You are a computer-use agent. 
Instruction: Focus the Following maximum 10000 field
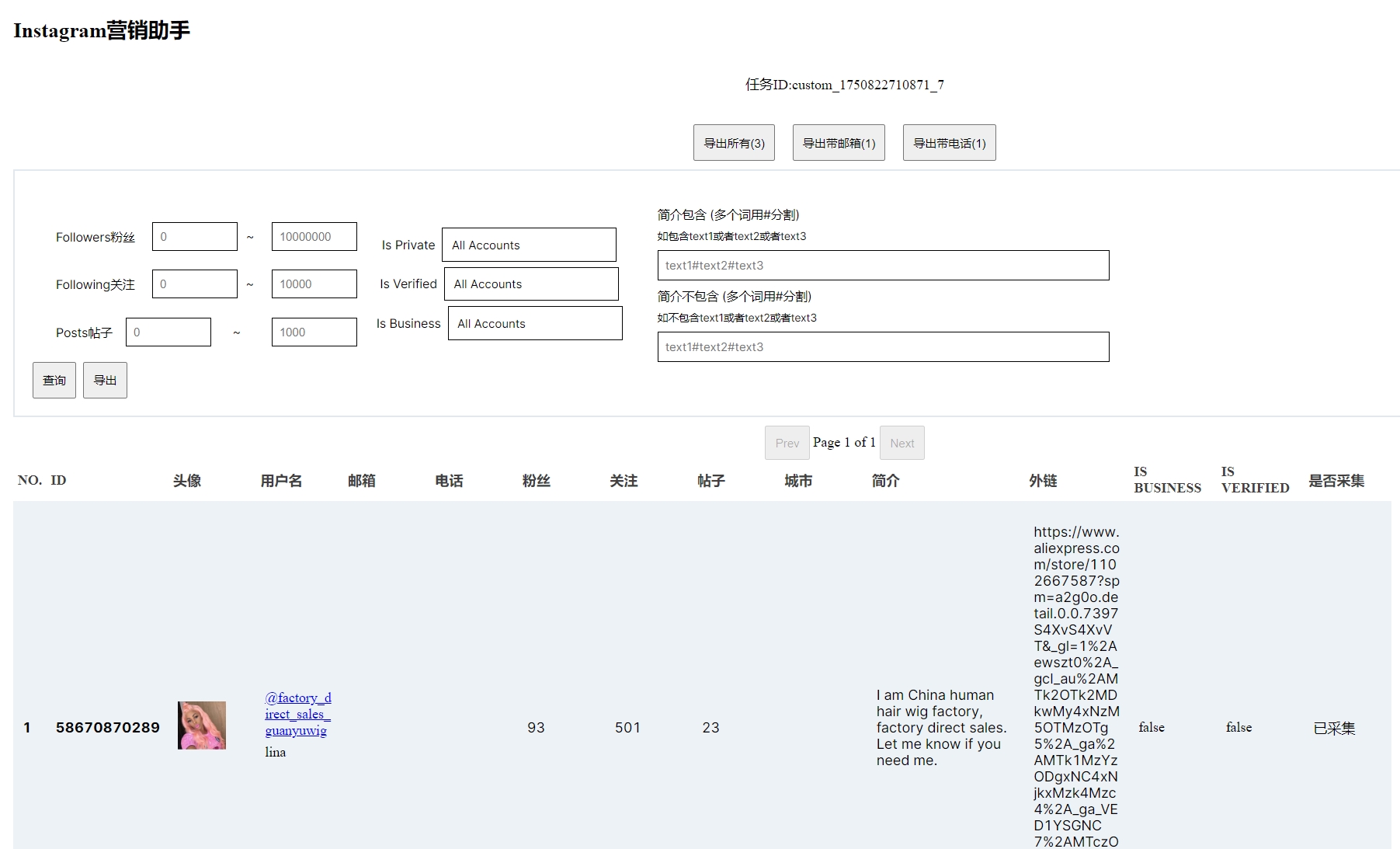tap(314, 284)
